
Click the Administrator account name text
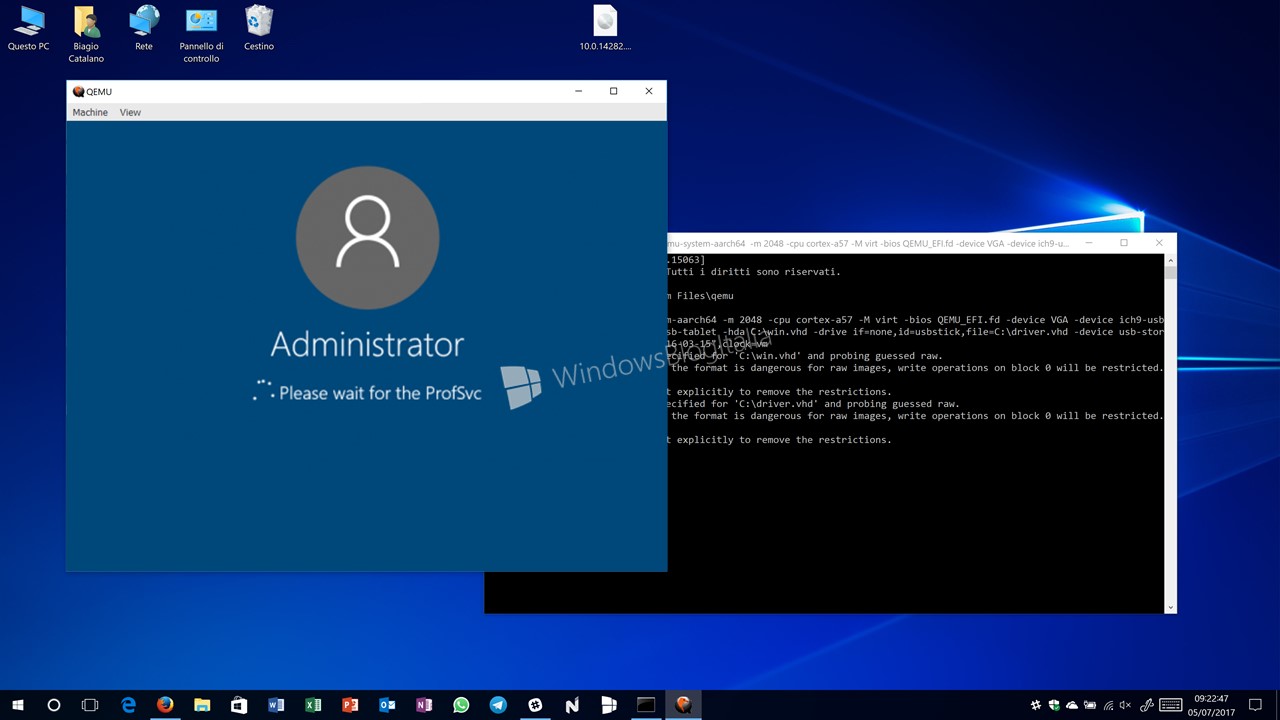point(367,344)
